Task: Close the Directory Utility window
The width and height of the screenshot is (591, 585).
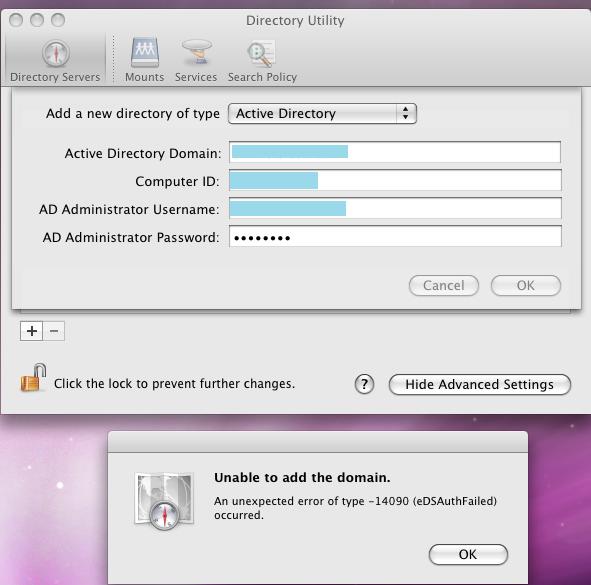Action: coord(16,20)
